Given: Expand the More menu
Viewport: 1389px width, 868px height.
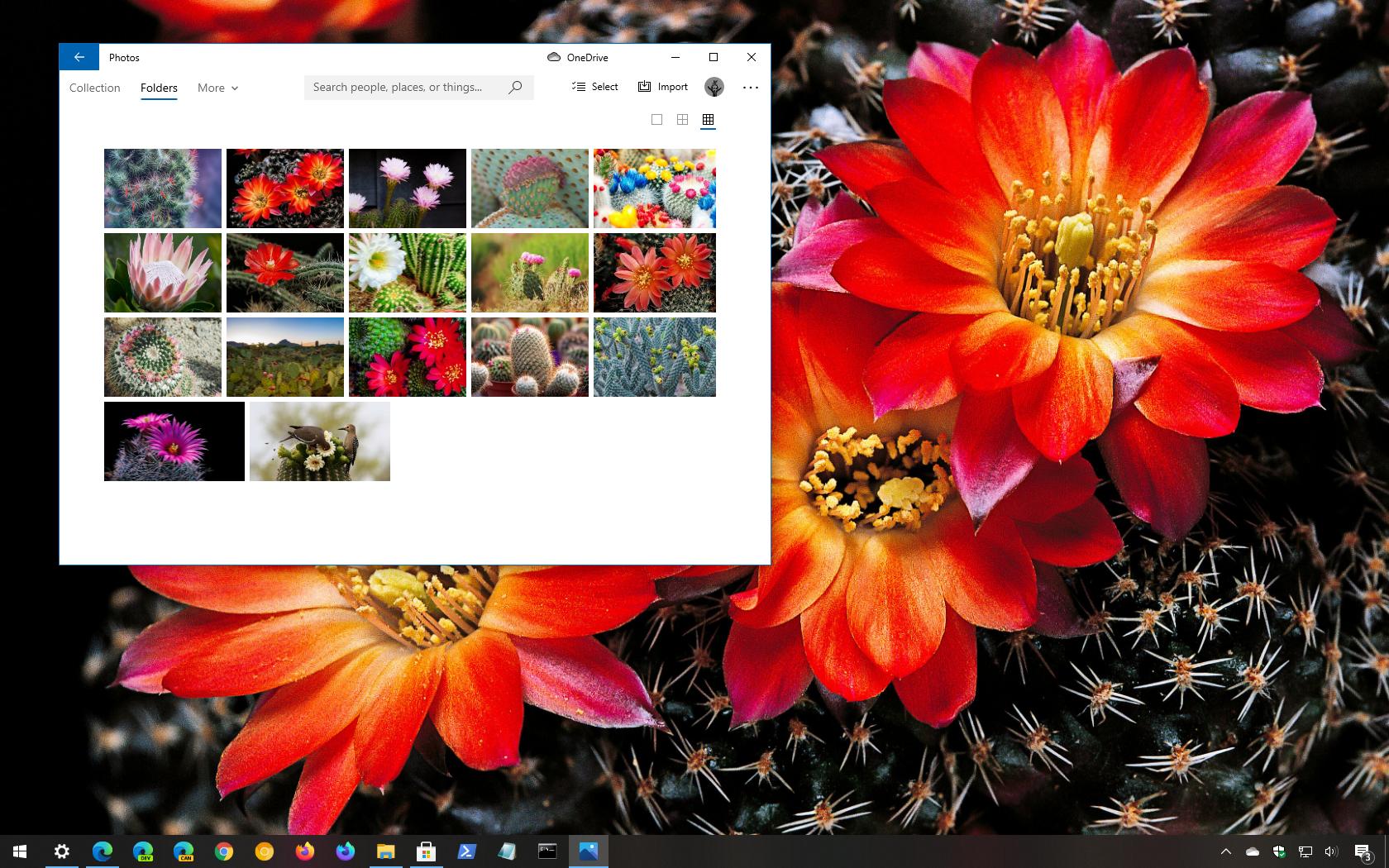Looking at the screenshot, I should click(x=217, y=88).
